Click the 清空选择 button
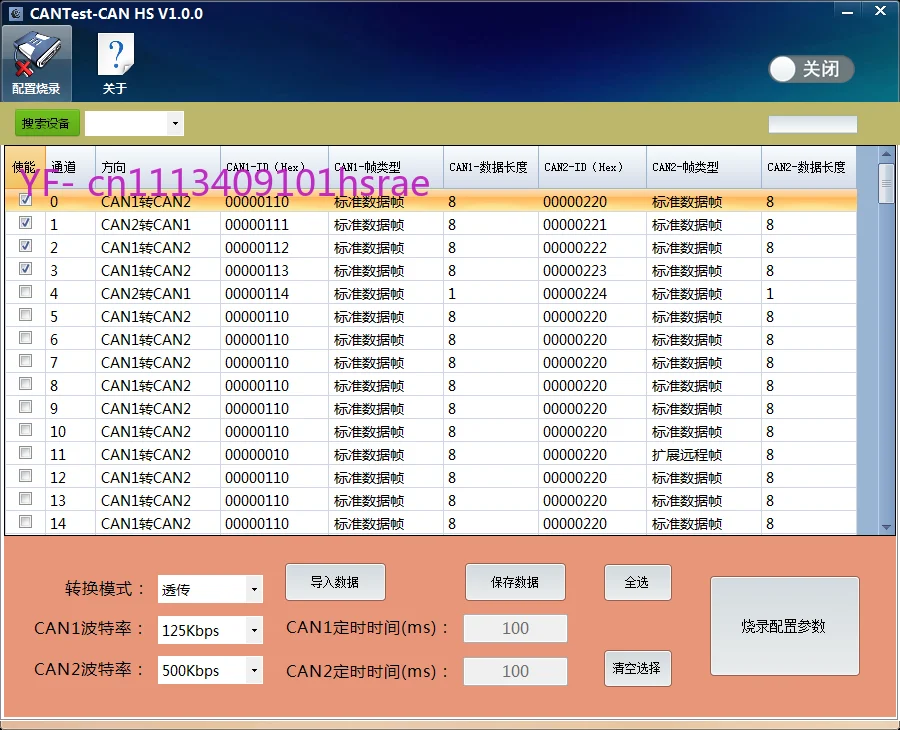The image size is (900, 730). [x=637, y=668]
